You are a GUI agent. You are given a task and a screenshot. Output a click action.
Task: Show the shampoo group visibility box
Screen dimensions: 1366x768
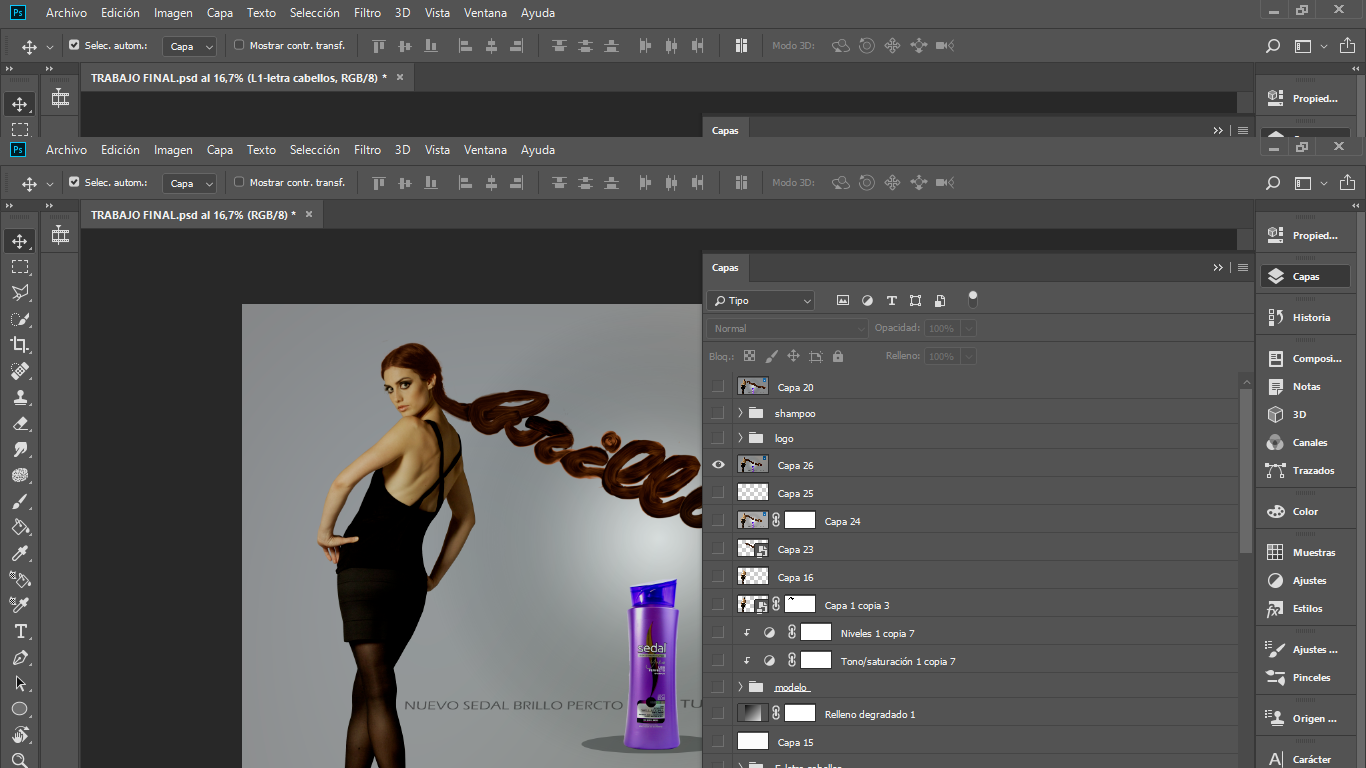pos(717,412)
